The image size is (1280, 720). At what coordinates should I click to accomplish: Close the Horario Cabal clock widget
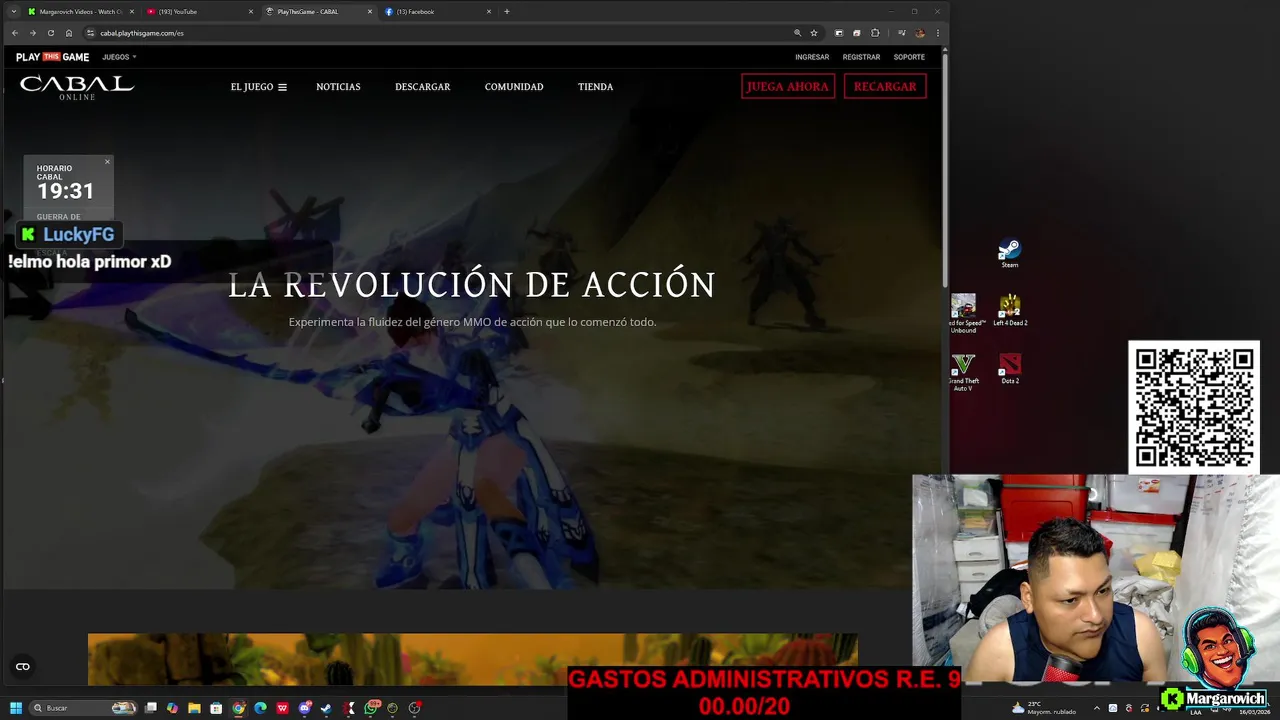[107, 161]
